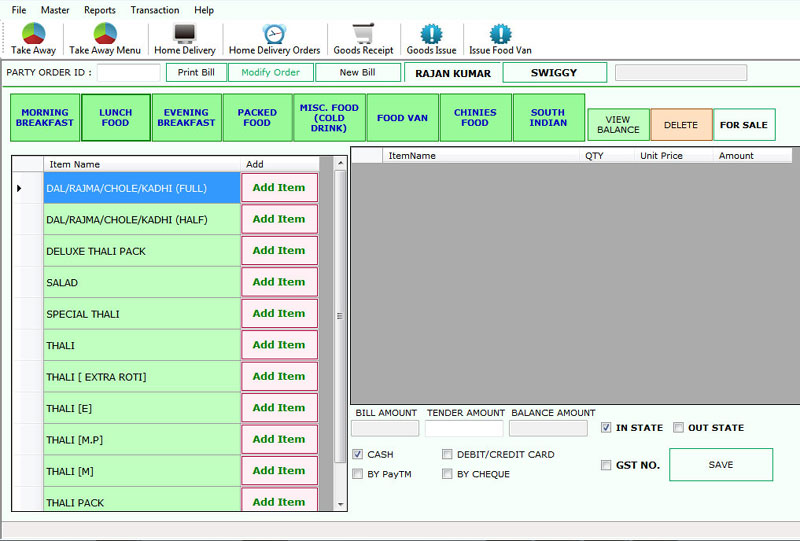Click the PARTY ORDER ID input field
The width and height of the screenshot is (800, 541).
click(129, 73)
